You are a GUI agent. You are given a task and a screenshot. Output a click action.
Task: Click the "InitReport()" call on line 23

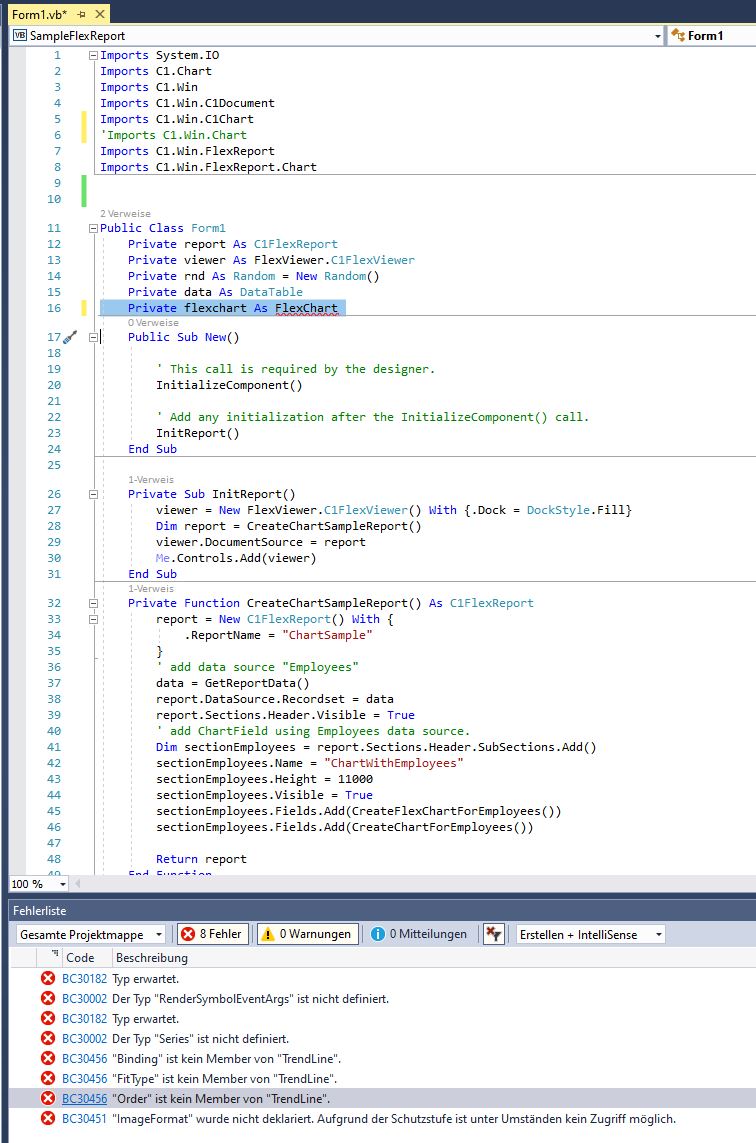pos(198,433)
